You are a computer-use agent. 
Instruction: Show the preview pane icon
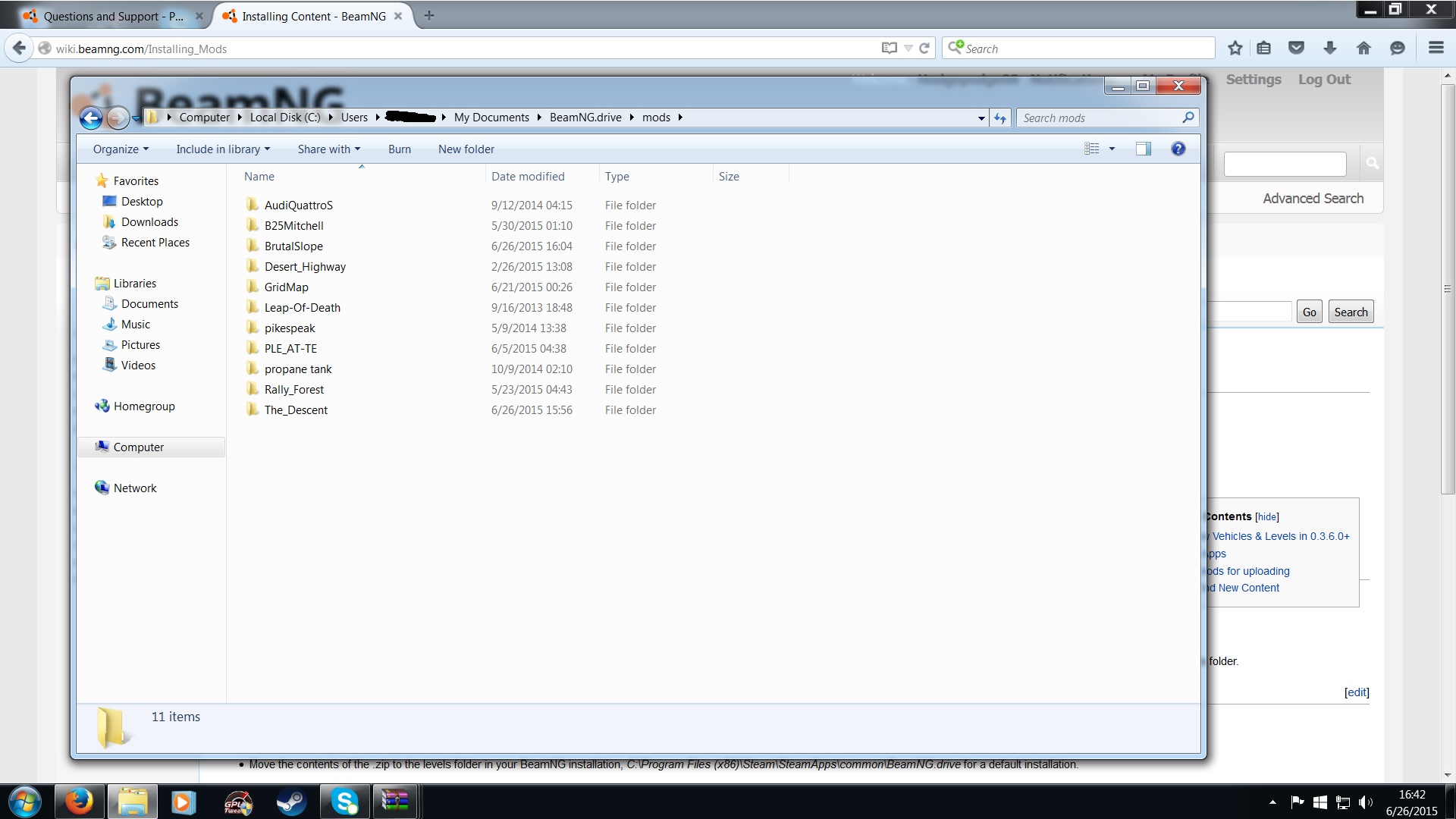1143,149
